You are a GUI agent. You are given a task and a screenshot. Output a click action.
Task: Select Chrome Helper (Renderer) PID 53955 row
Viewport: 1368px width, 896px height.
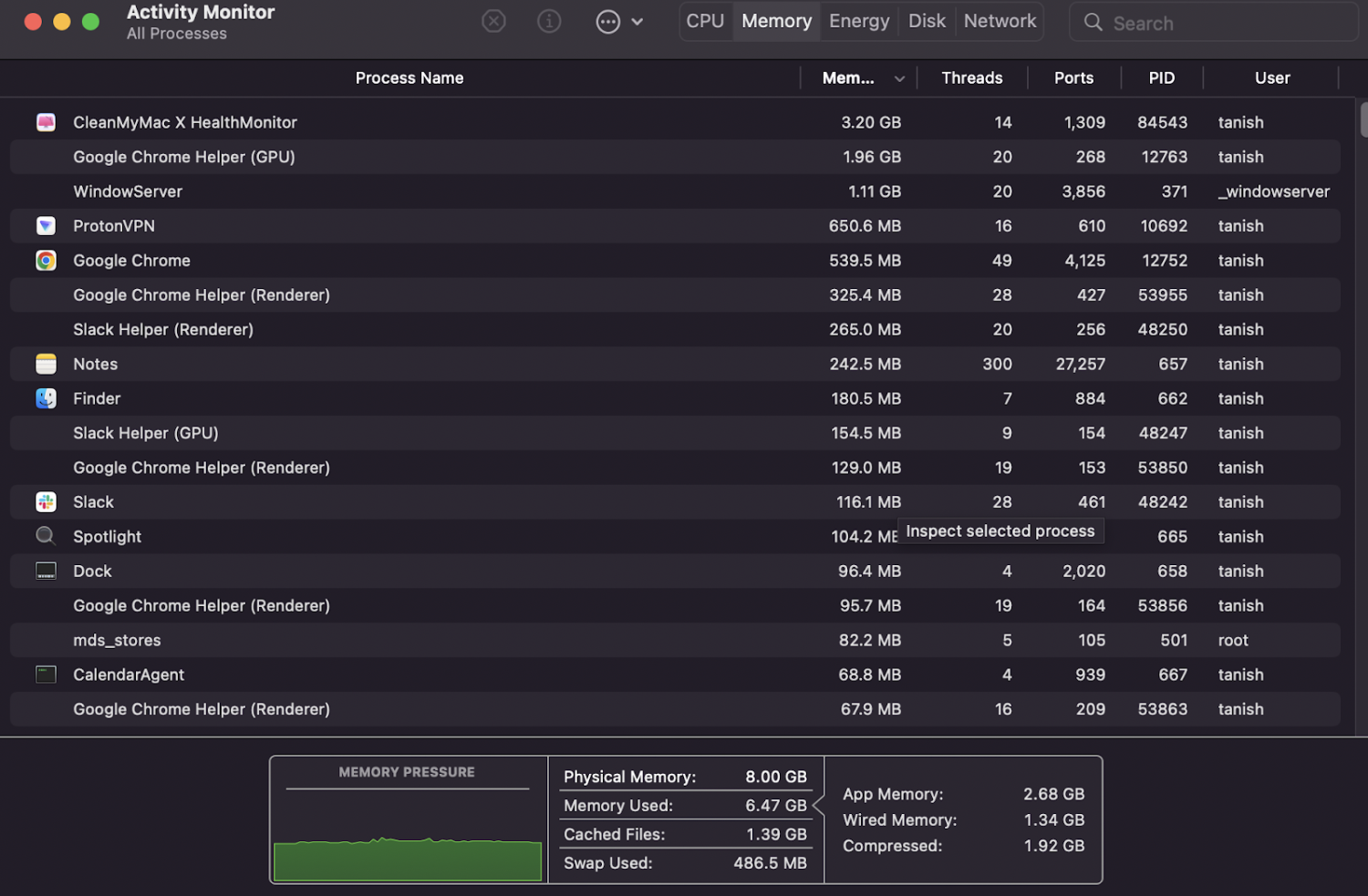pos(675,295)
